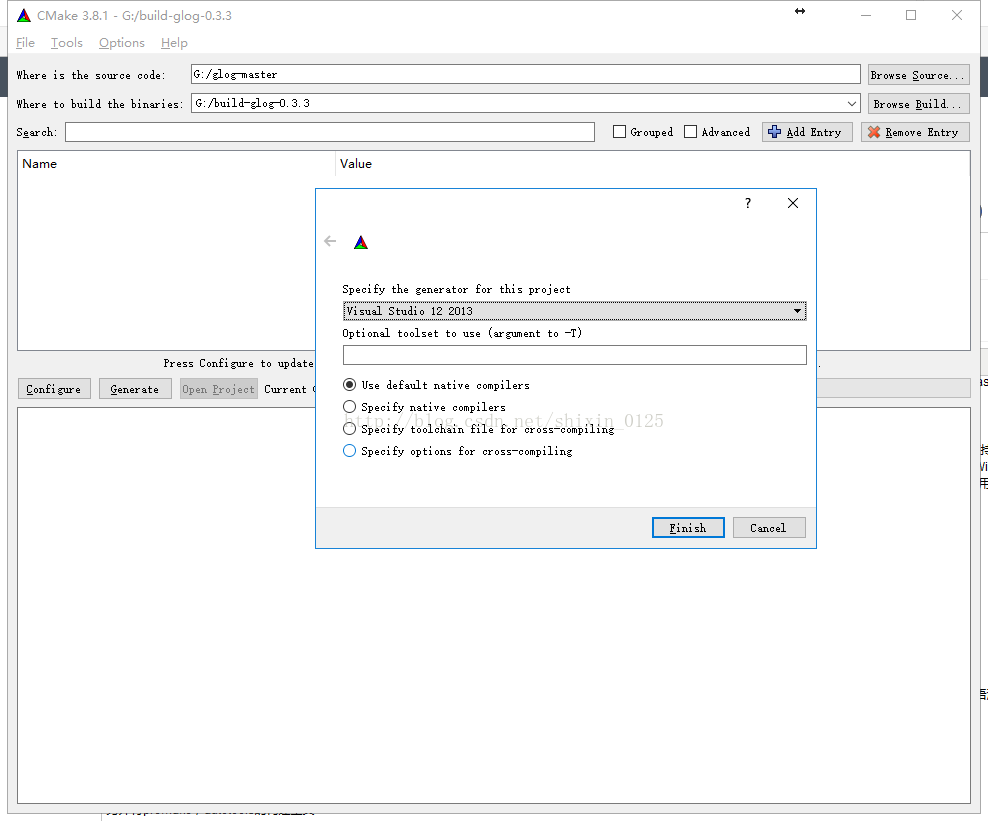Screen dimensions: 988x821
Task: Expand the build binaries path dropdown
Action: (x=852, y=103)
